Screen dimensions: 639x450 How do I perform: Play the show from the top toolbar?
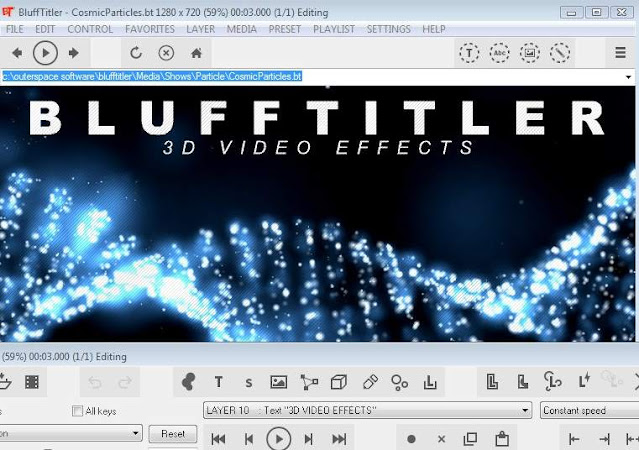point(45,53)
